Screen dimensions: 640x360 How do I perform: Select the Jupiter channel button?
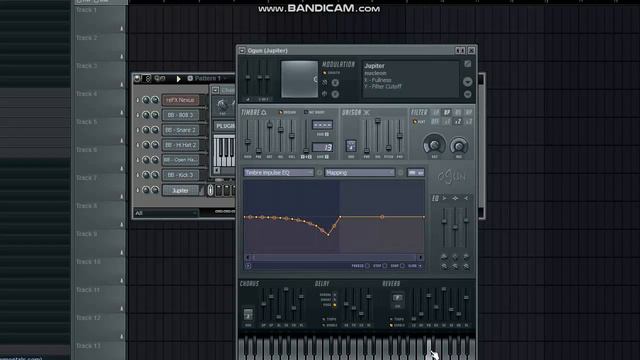pos(180,190)
